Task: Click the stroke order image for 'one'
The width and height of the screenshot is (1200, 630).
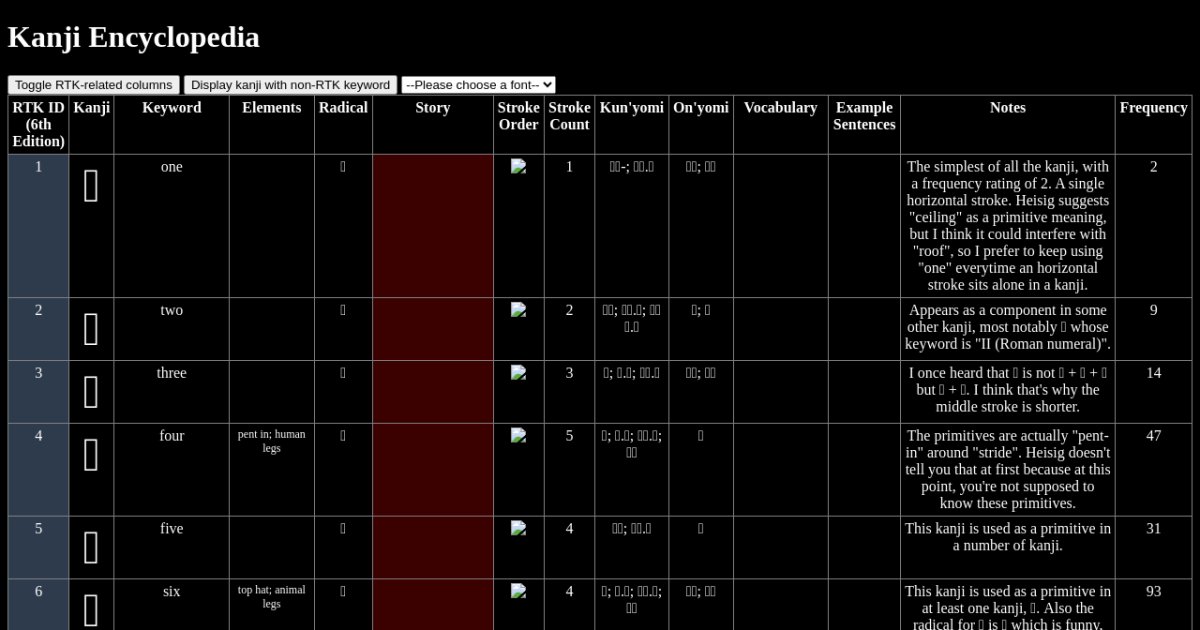Action: tap(518, 167)
